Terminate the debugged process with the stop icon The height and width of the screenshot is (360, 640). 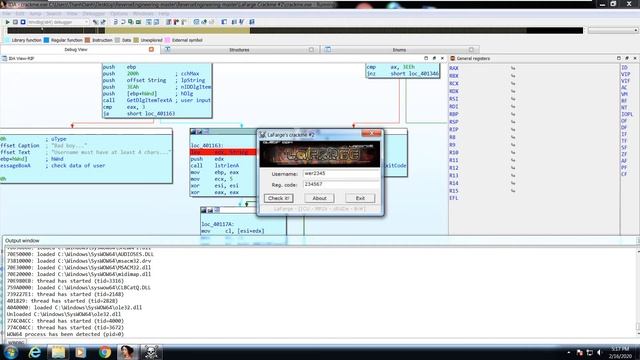[23, 22]
